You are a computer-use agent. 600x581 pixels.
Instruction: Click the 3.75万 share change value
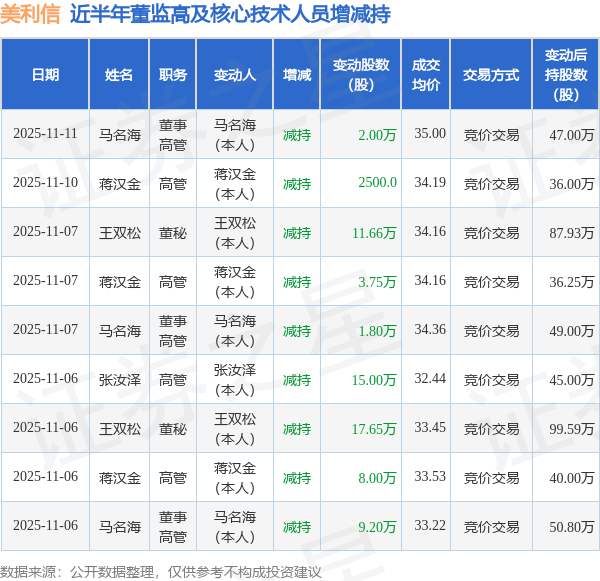(x=377, y=282)
